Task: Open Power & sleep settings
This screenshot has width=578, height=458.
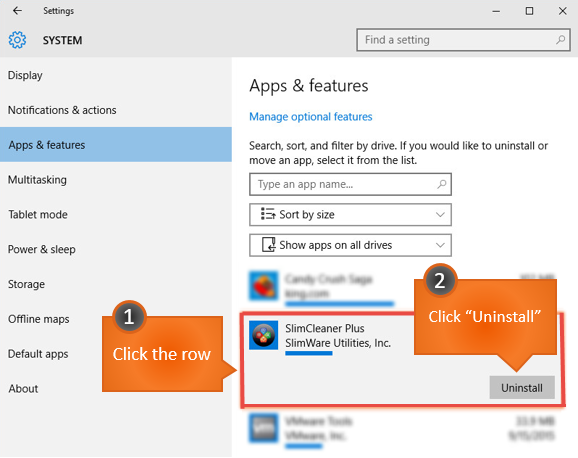Action: click(x=116, y=249)
